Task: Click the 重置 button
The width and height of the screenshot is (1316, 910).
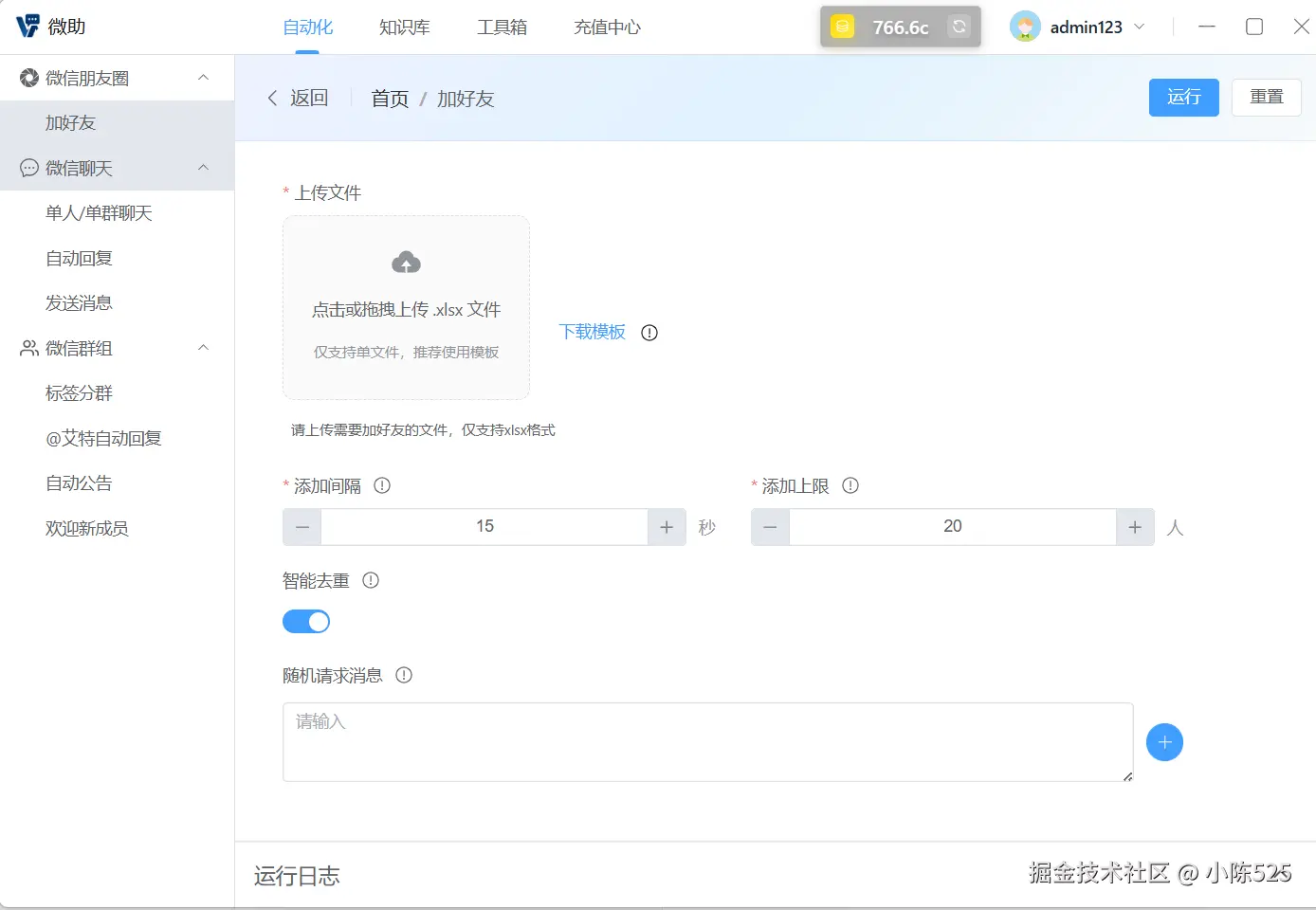Action: [1267, 98]
